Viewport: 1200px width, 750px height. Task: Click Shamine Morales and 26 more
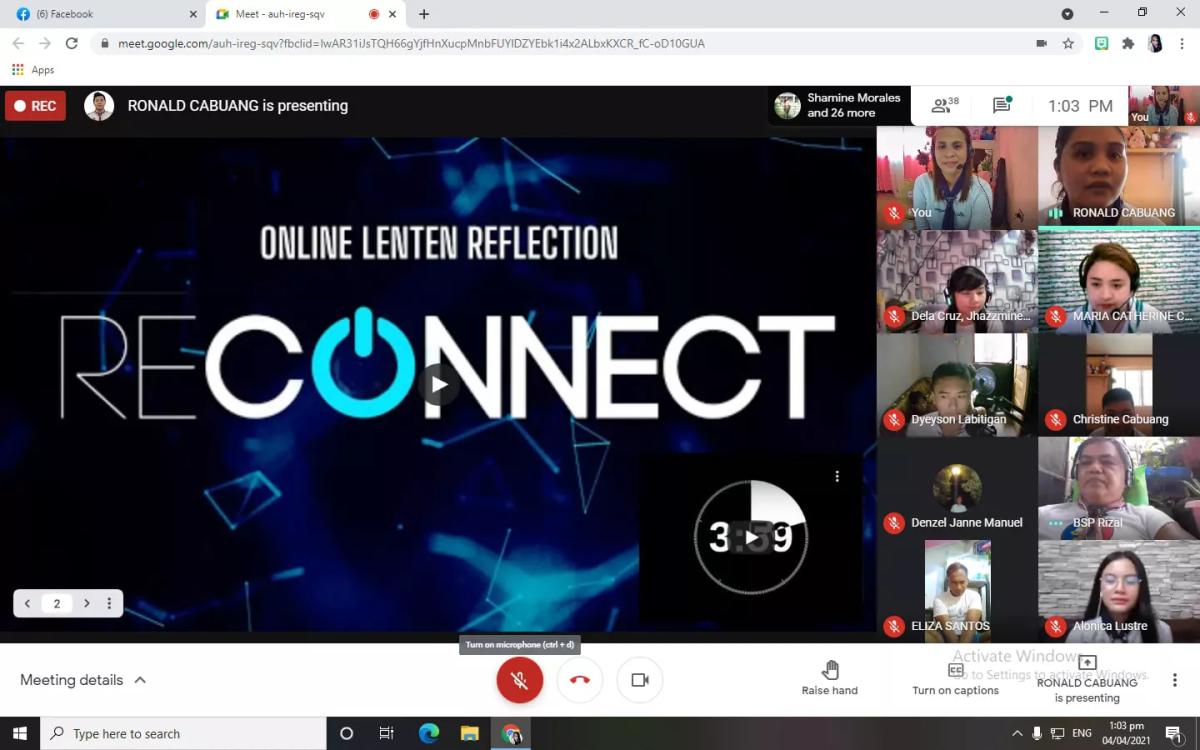coord(840,104)
